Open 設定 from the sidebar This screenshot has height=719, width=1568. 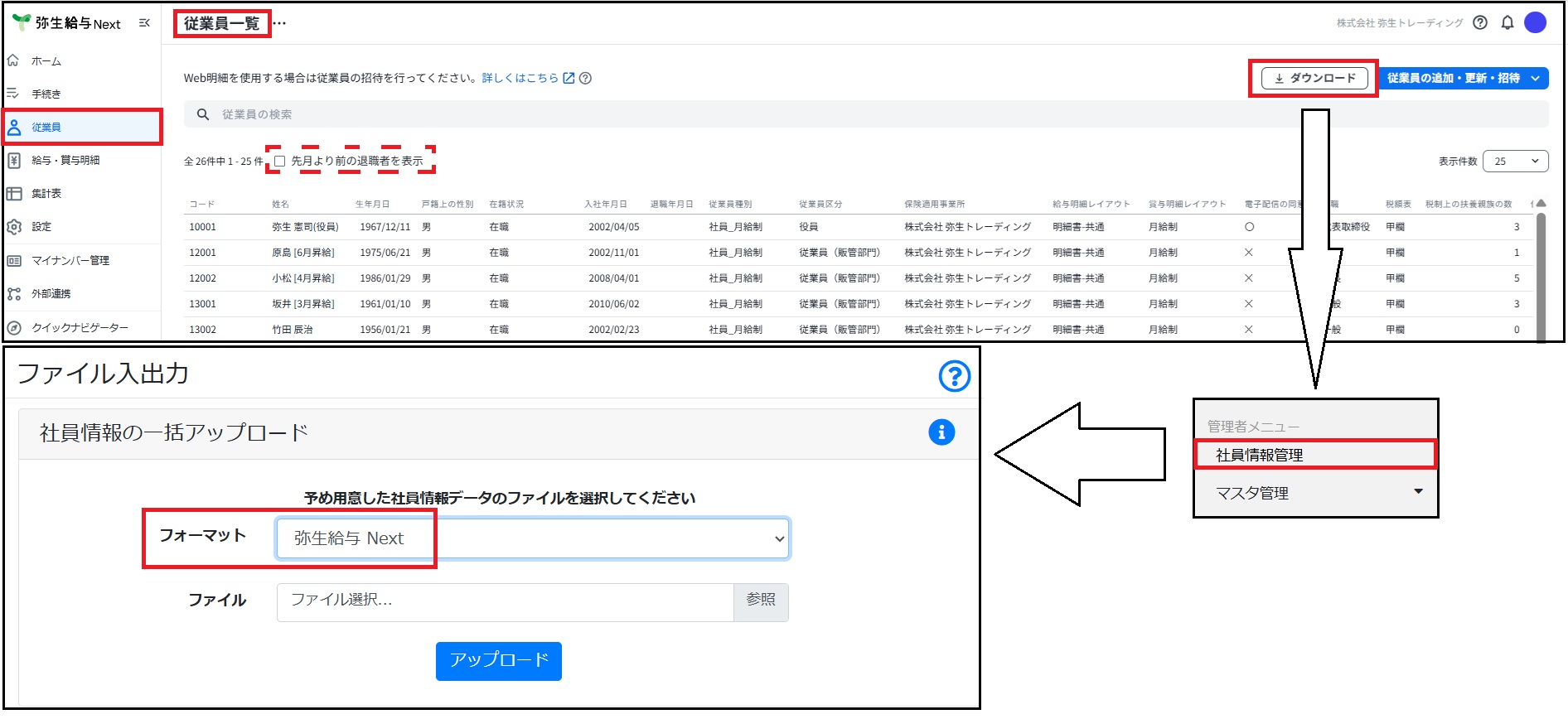[x=41, y=226]
